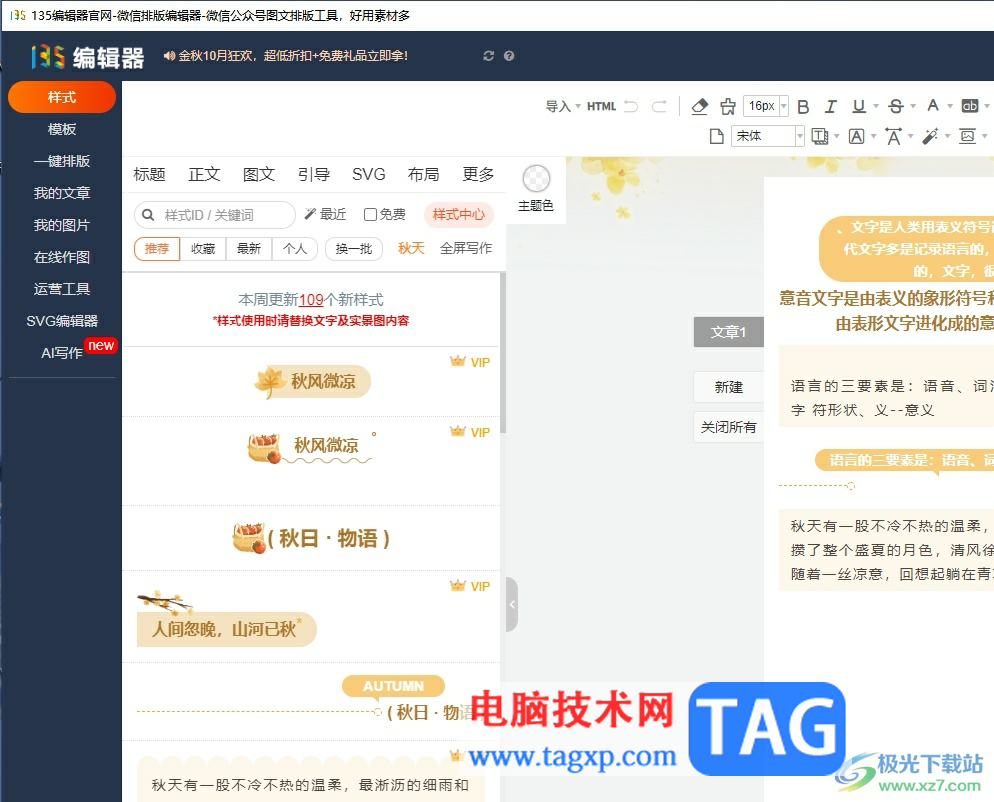
Task: Click the speaker announcement icon
Action: [169, 56]
